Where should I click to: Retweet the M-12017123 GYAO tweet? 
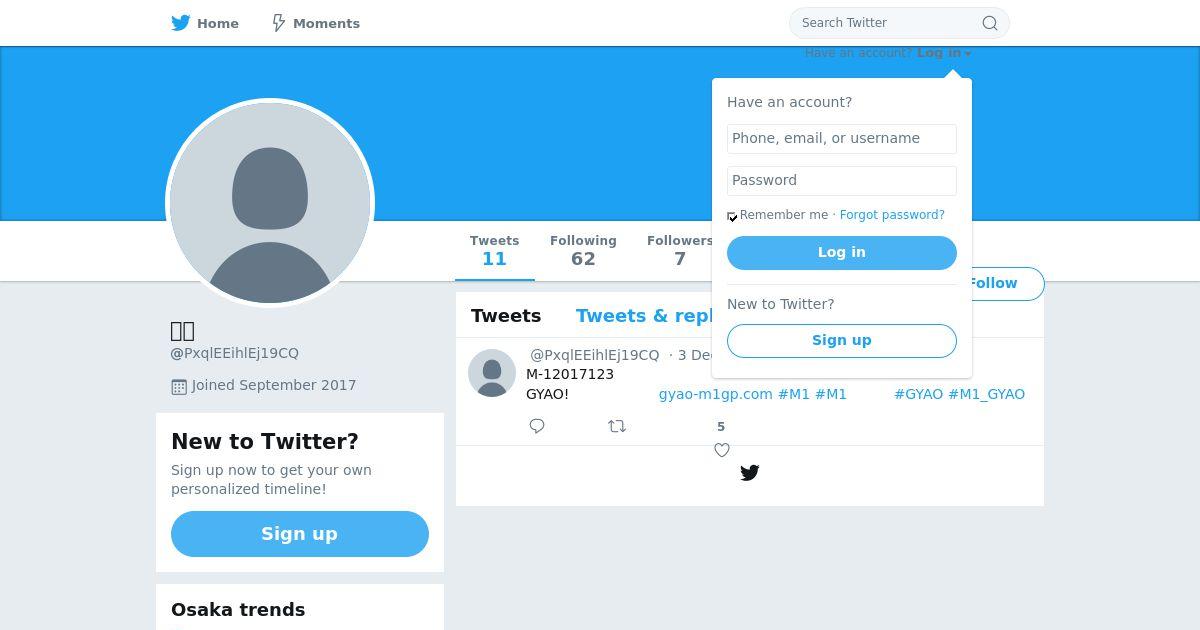(617, 426)
